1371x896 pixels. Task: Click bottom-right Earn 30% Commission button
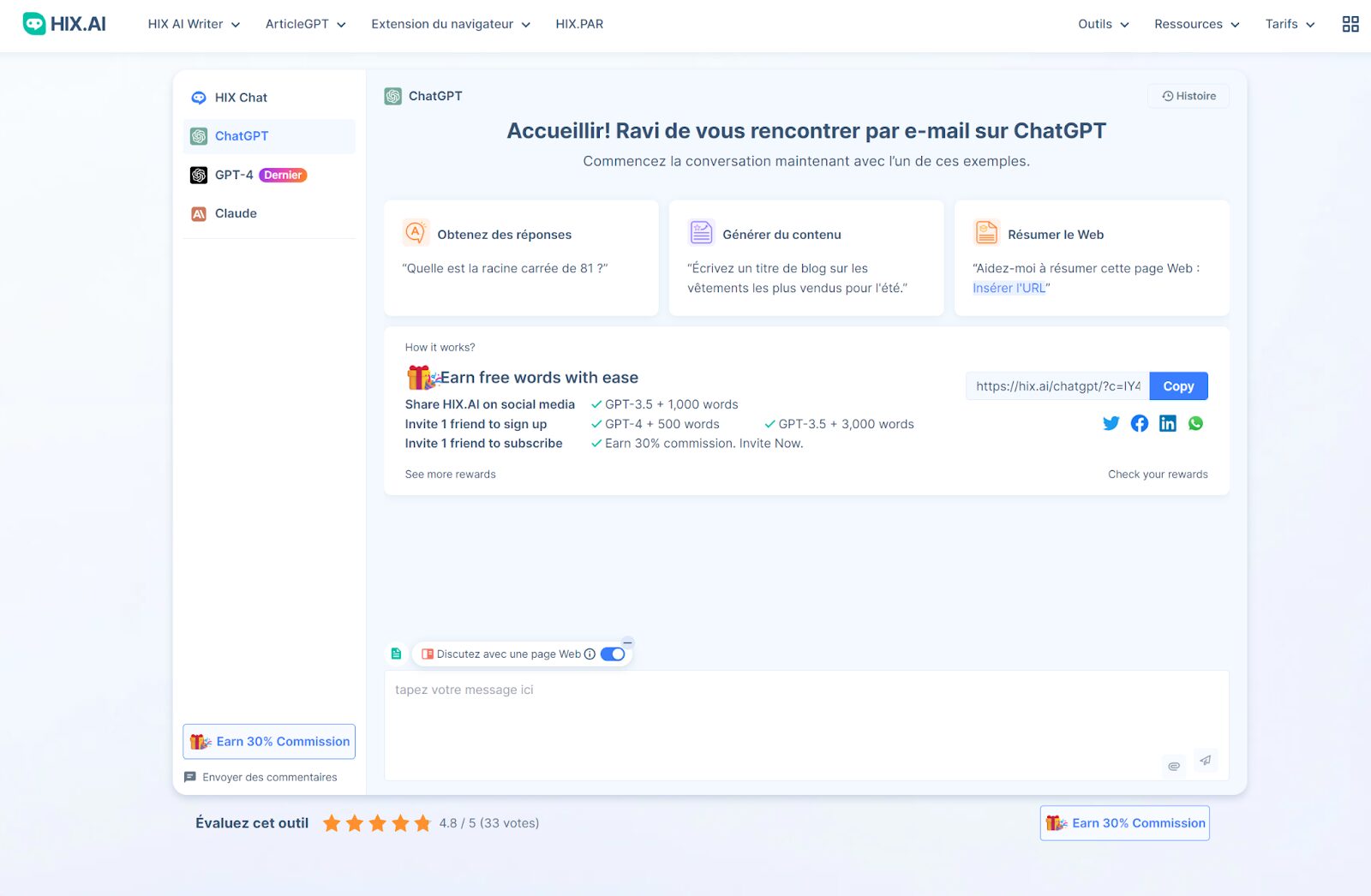[x=1124, y=823]
